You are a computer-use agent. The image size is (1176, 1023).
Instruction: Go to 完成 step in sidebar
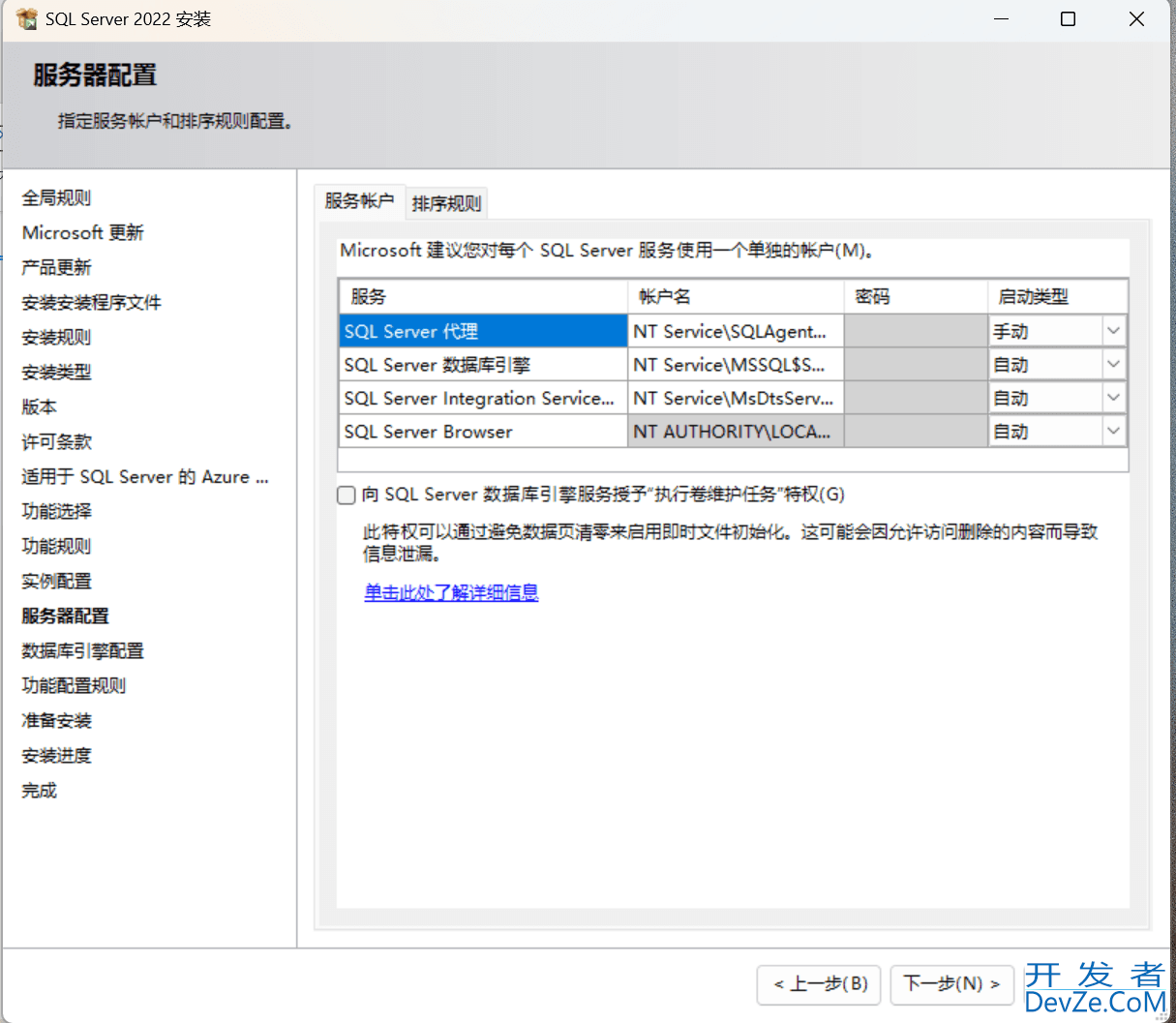click(39, 790)
